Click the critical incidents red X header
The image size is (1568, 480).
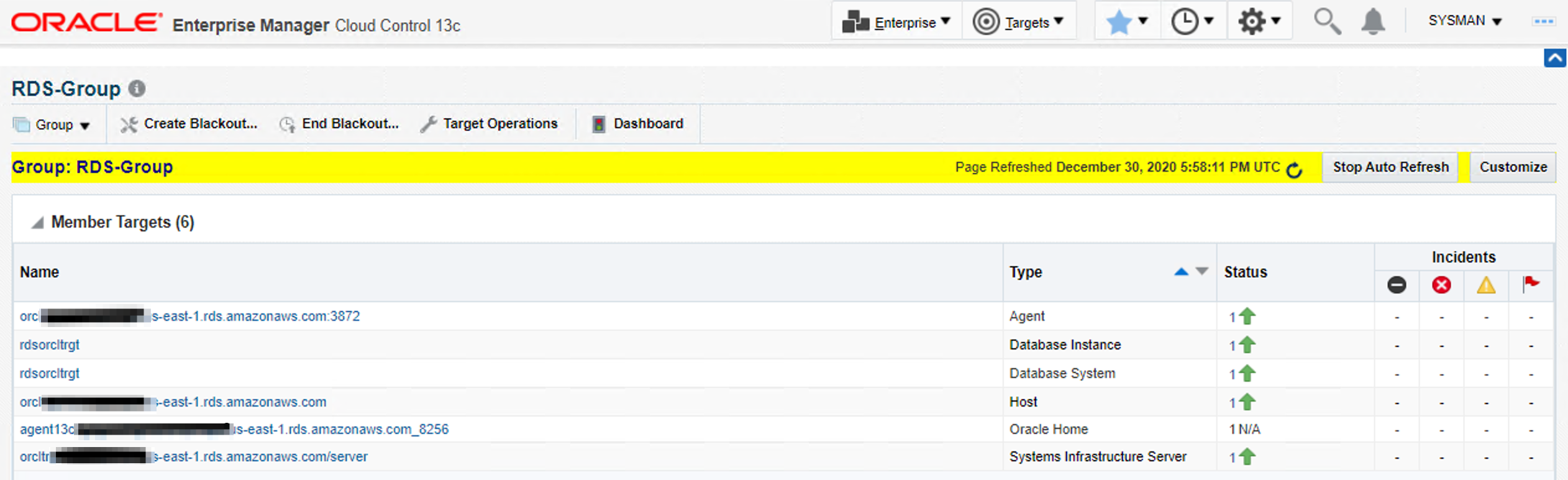(x=1441, y=285)
